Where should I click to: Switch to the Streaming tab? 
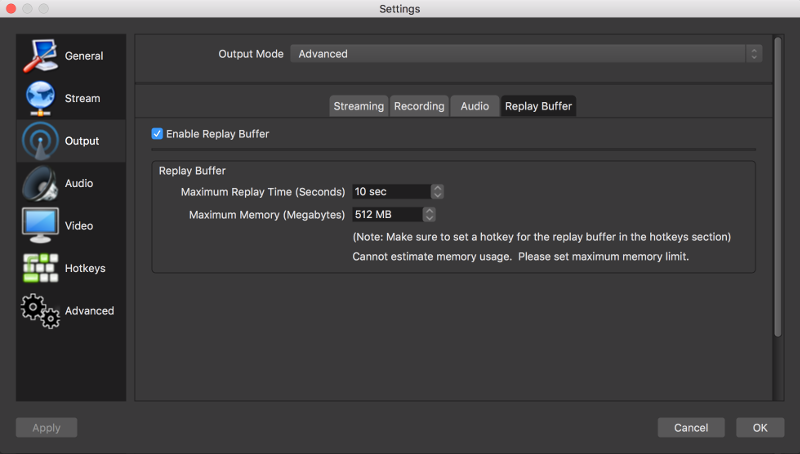click(x=358, y=106)
